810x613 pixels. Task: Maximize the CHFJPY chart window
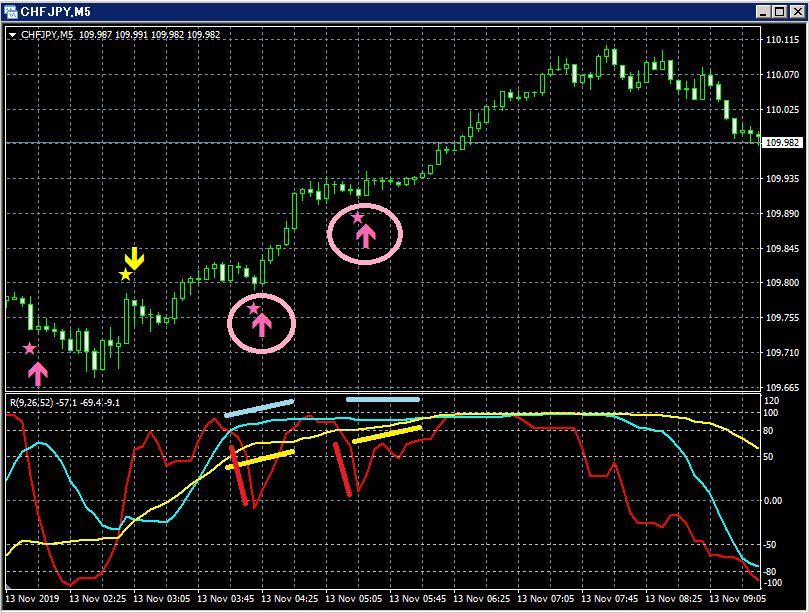click(x=780, y=11)
